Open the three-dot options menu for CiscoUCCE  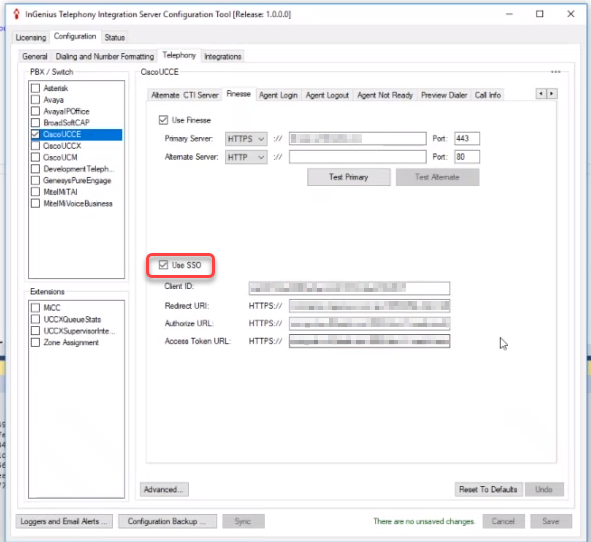point(556,72)
